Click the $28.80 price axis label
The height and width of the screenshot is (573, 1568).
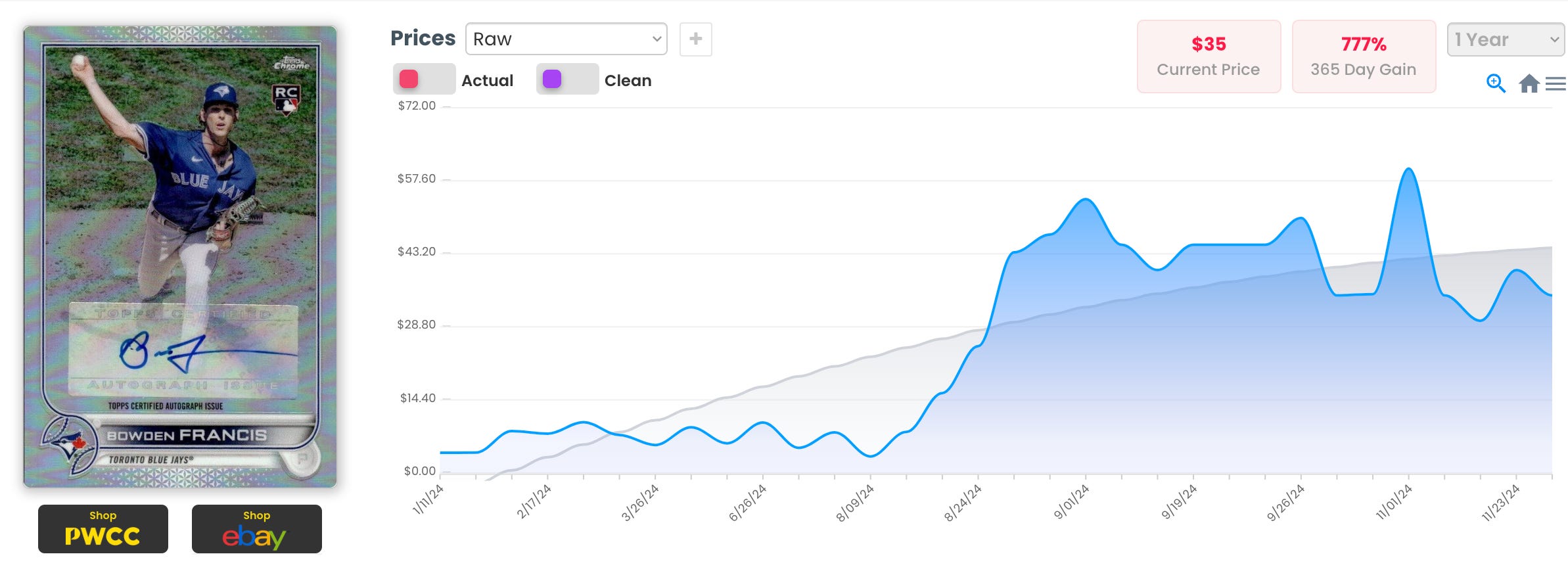(417, 325)
